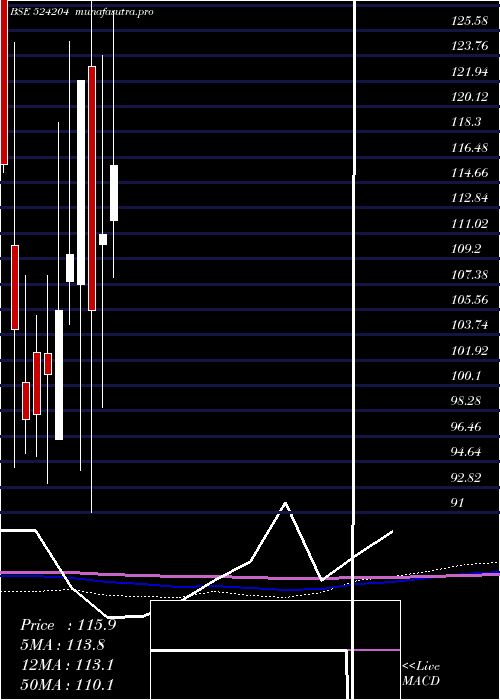Click the long red candlestick body beside the tallest white candle
This screenshot has width=500, height=700.
coord(92,188)
